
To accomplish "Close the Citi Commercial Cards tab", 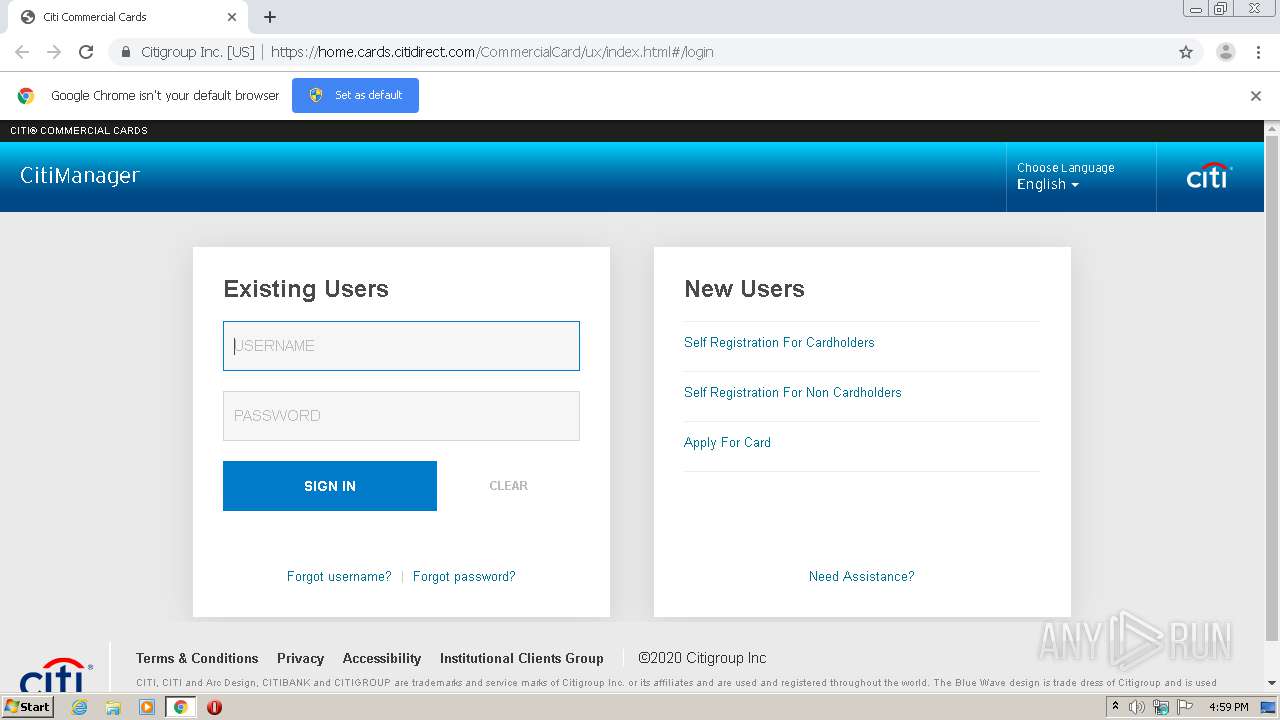I will tap(232, 17).
